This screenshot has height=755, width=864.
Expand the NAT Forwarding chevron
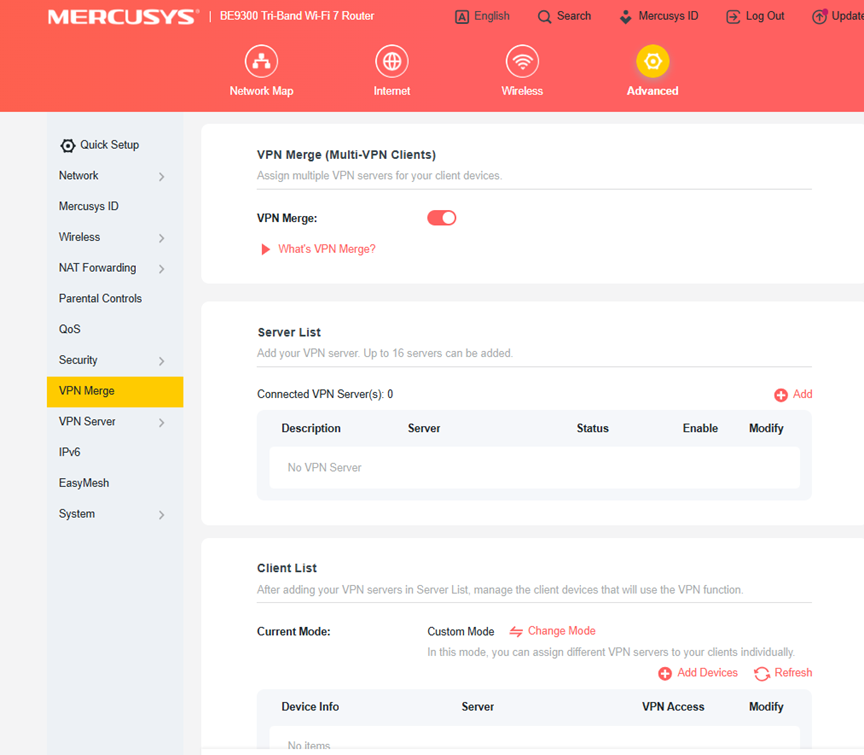click(161, 269)
